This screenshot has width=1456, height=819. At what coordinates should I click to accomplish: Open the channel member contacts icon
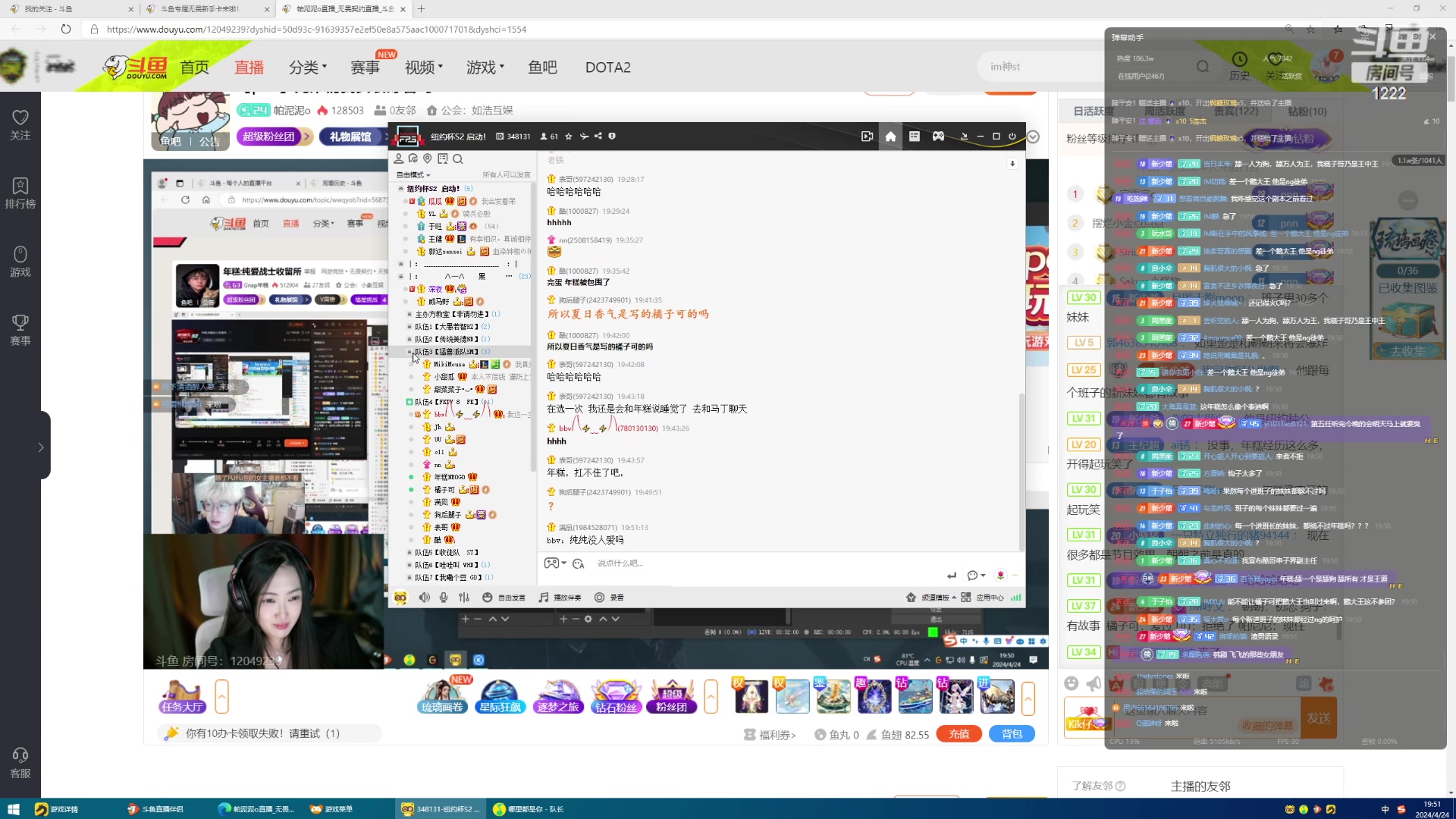[399, 158]
